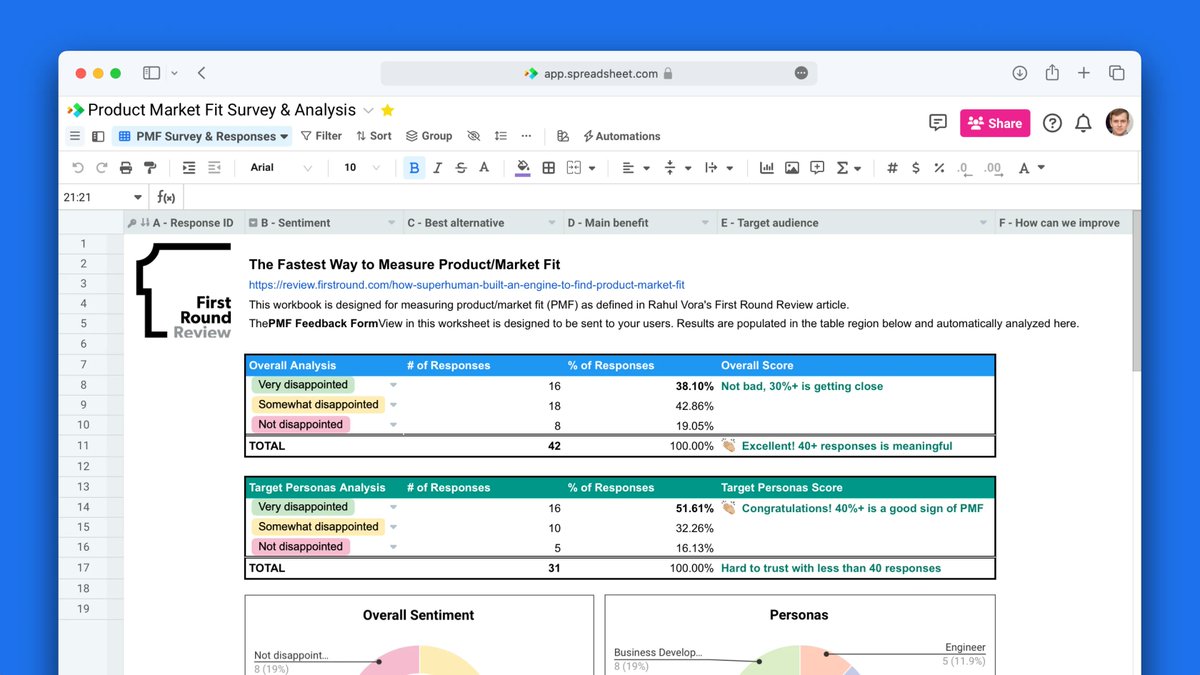Toggle hidden columns eye icon
Image resolution: width=1200 pixels, height=675 pixels.
pyautogui.click(x=474, y=136)
